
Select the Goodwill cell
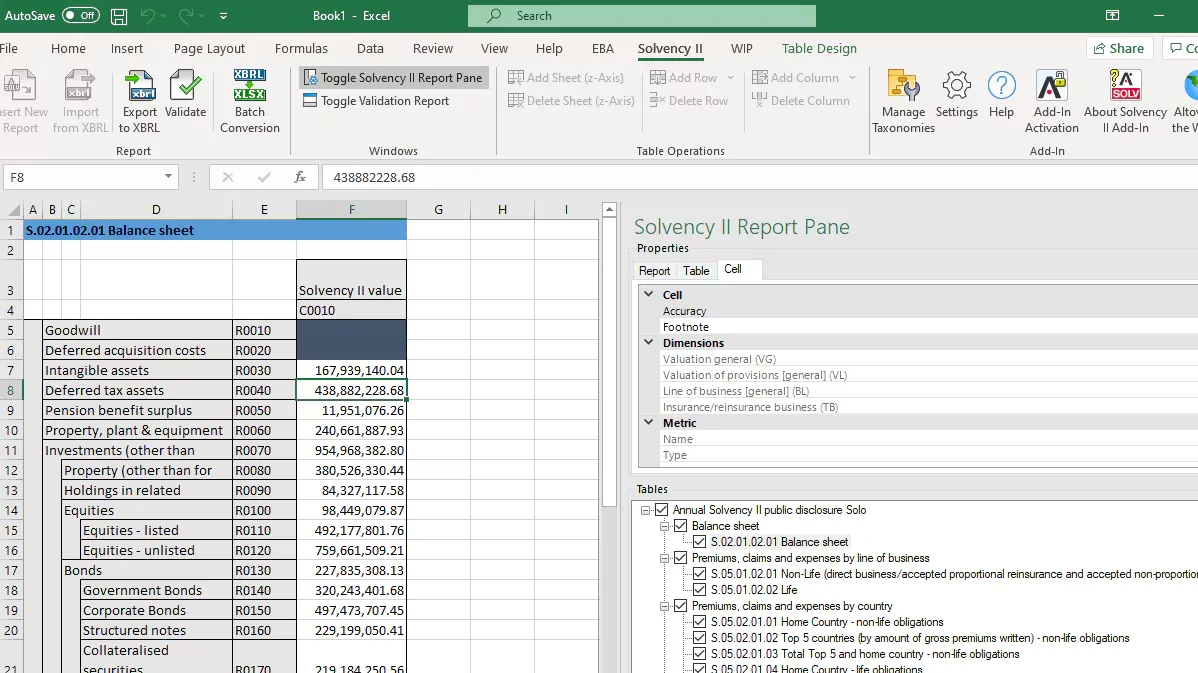coord(138,330)
